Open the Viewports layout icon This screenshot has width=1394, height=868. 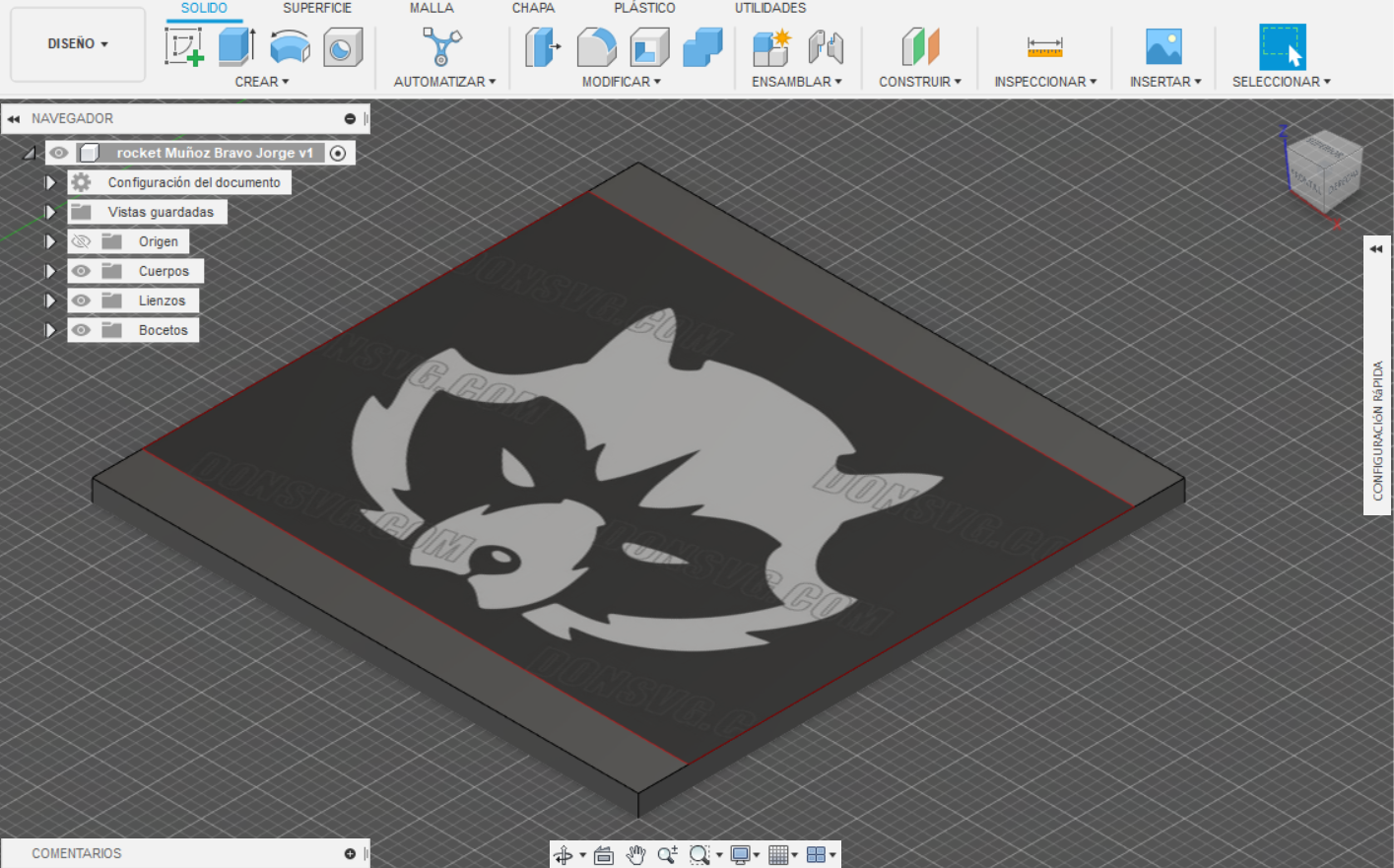[816, 855]
